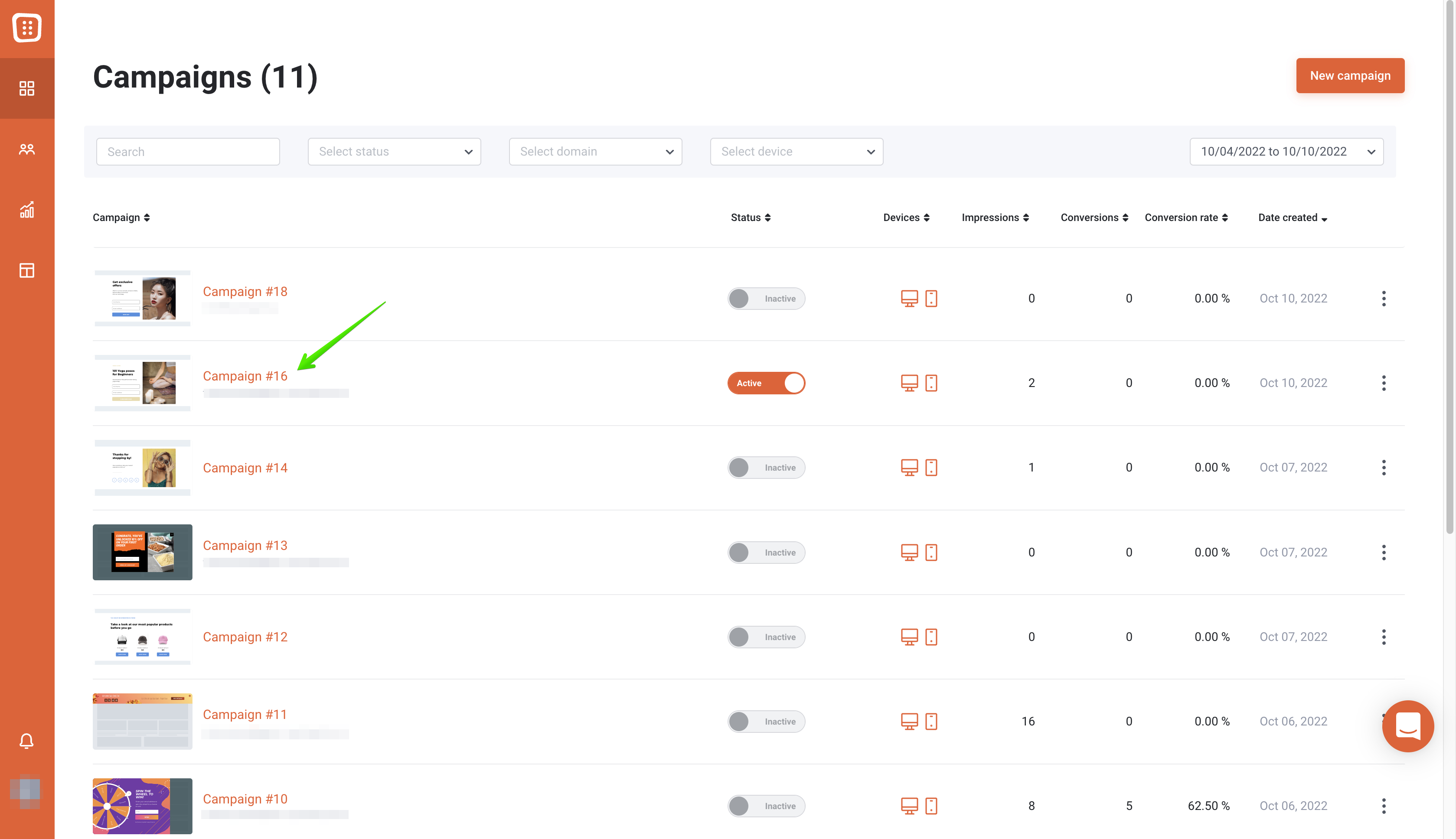Click mobile device icon for Campaign #10
This screenshot has height=839, width=1456.
[931, 806]
